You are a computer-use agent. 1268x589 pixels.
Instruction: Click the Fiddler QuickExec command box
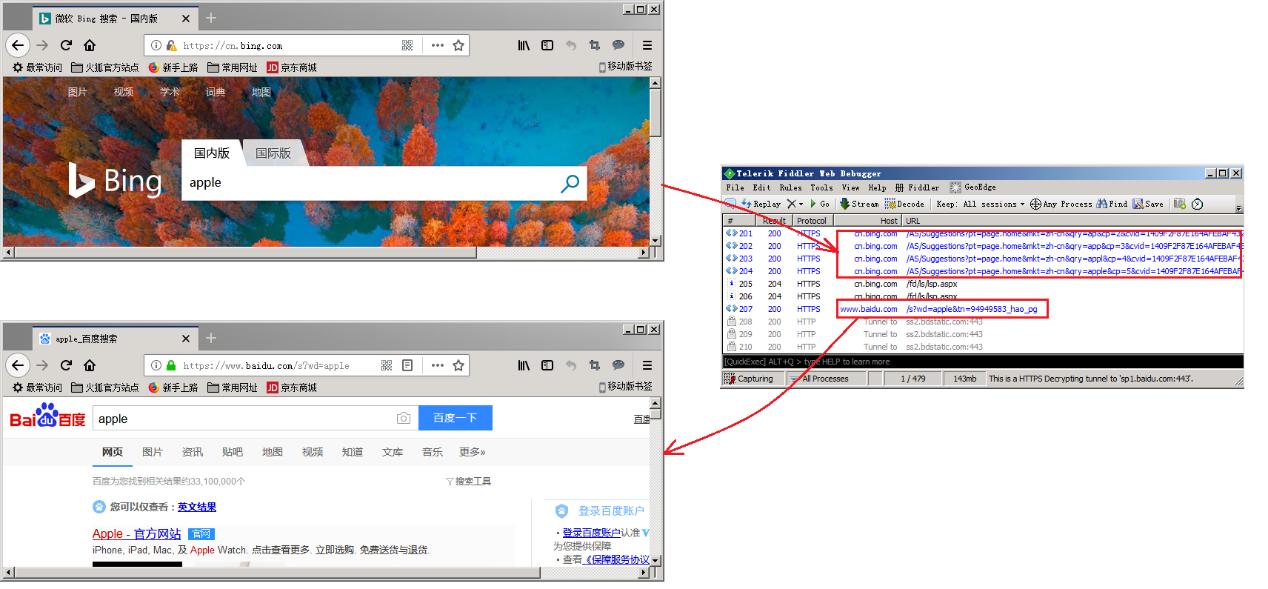point(982,362)
